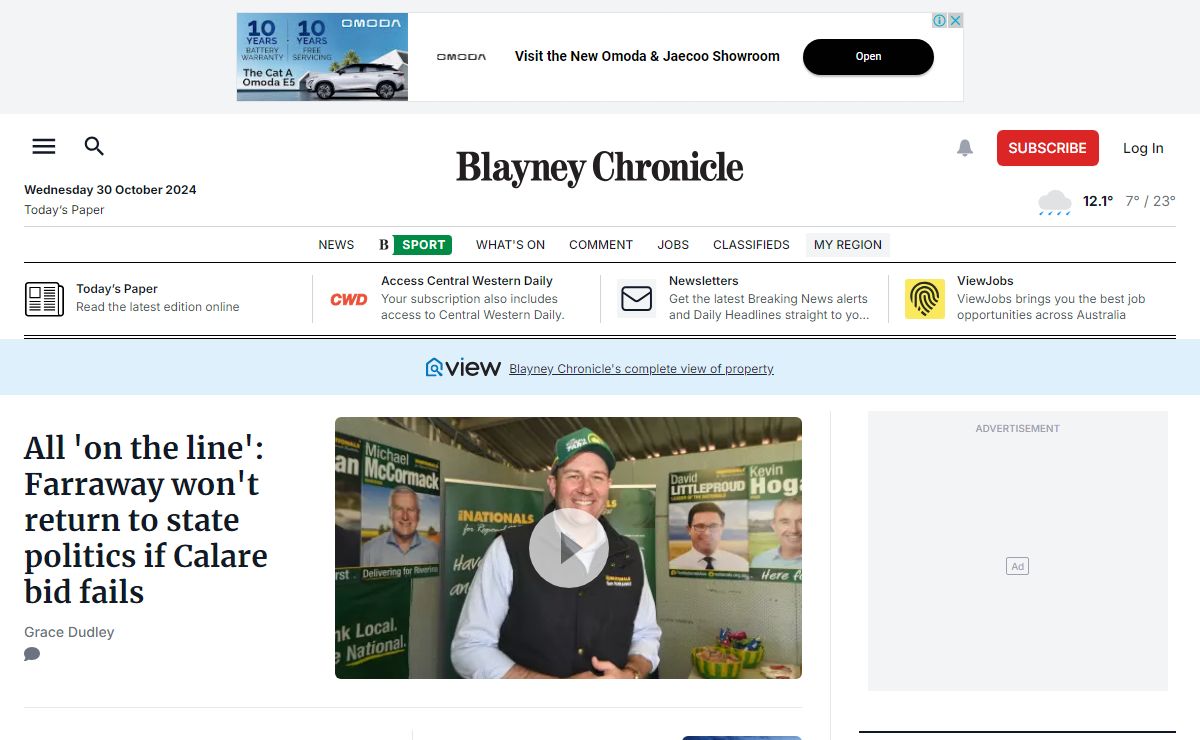Click the sidebar Ad placeholder badge
This screenshot has width=1200, height=740.
tap(1017, 566)
